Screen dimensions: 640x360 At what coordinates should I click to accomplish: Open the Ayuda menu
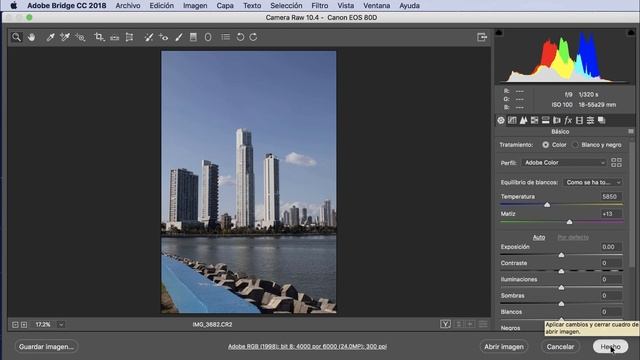[x=409, y=6]
